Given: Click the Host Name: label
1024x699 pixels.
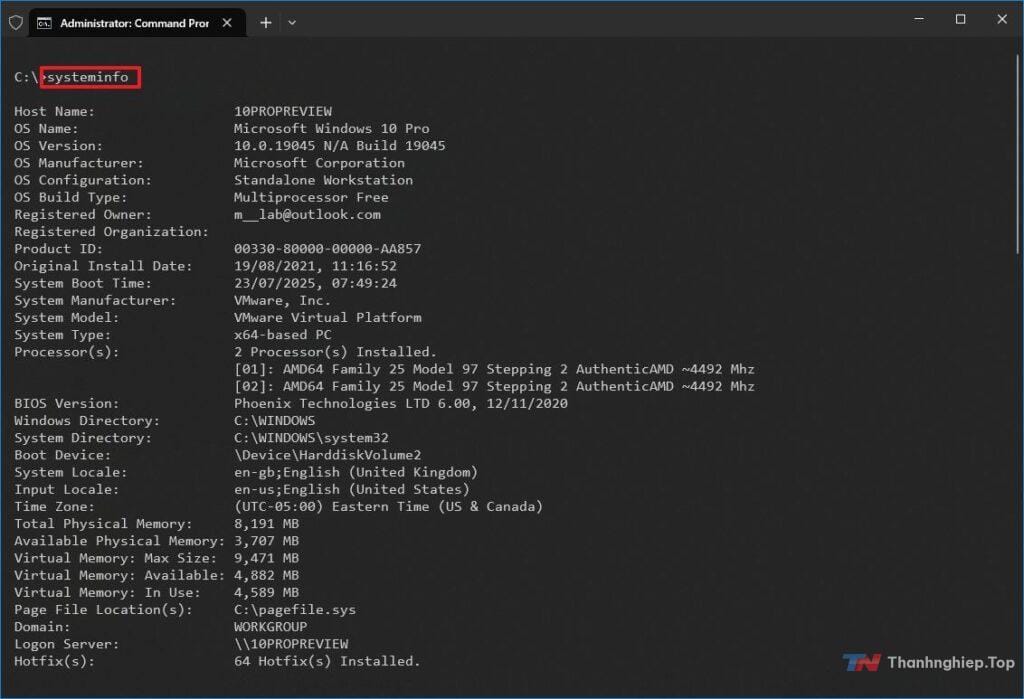Looking at the screenshot, I should point(54,112).
